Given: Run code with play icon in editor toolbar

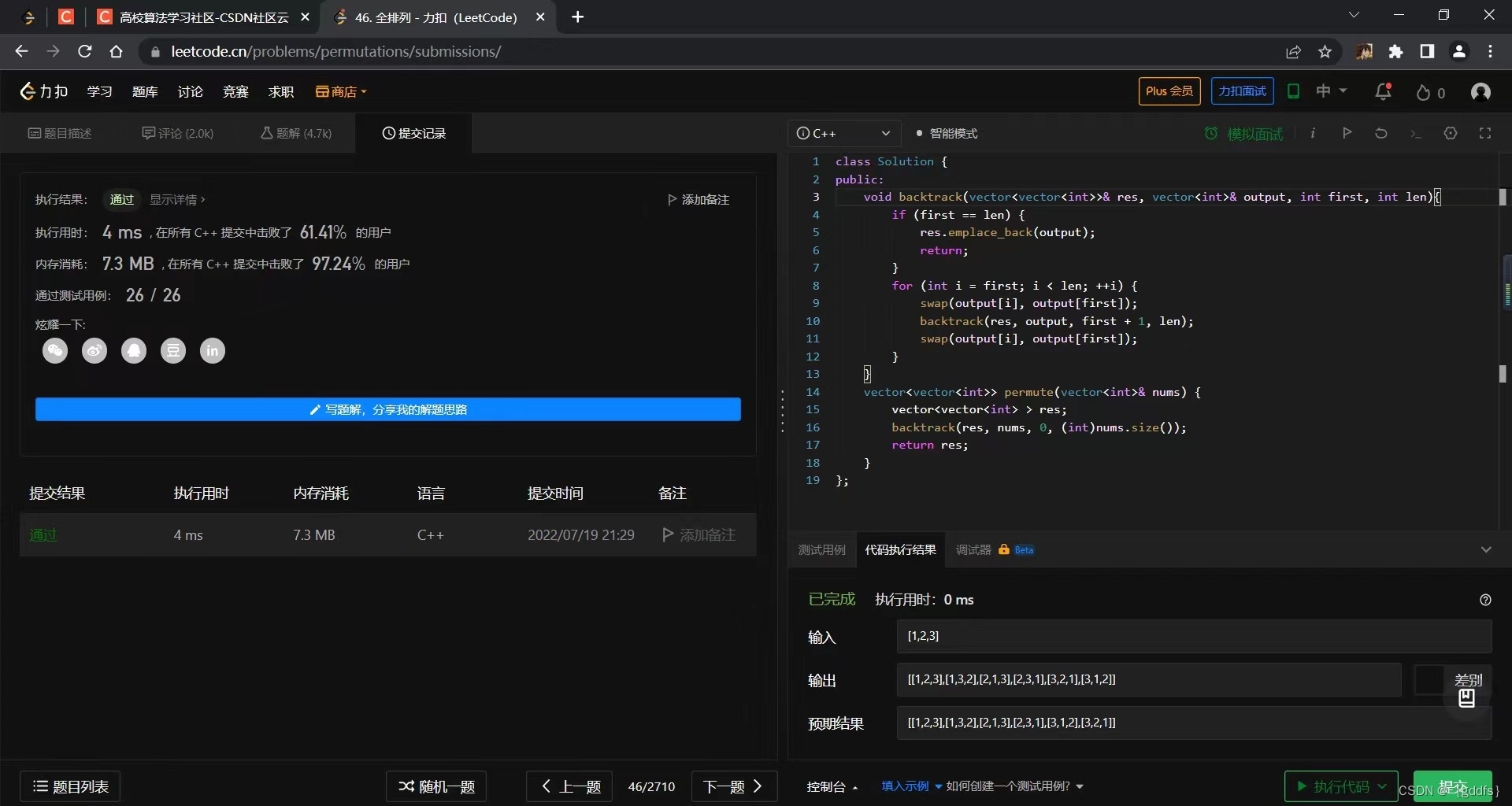Looking at the screenshot, I should 1347,133.
